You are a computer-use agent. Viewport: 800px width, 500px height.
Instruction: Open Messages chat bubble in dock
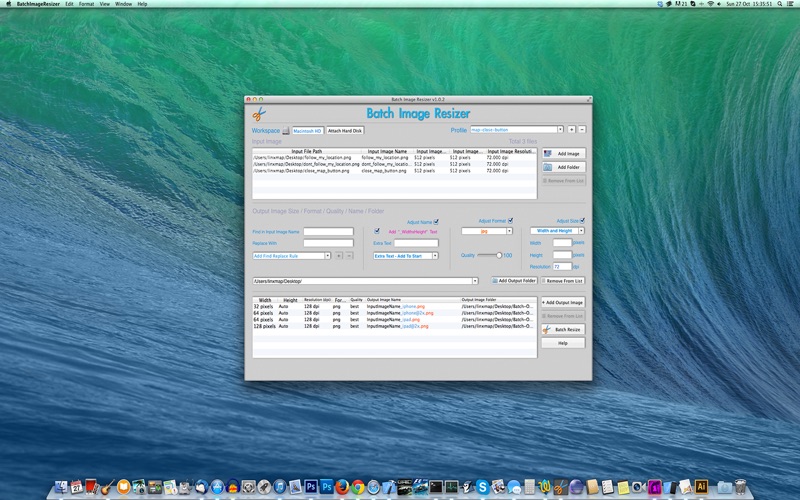(x=514, y=487)
